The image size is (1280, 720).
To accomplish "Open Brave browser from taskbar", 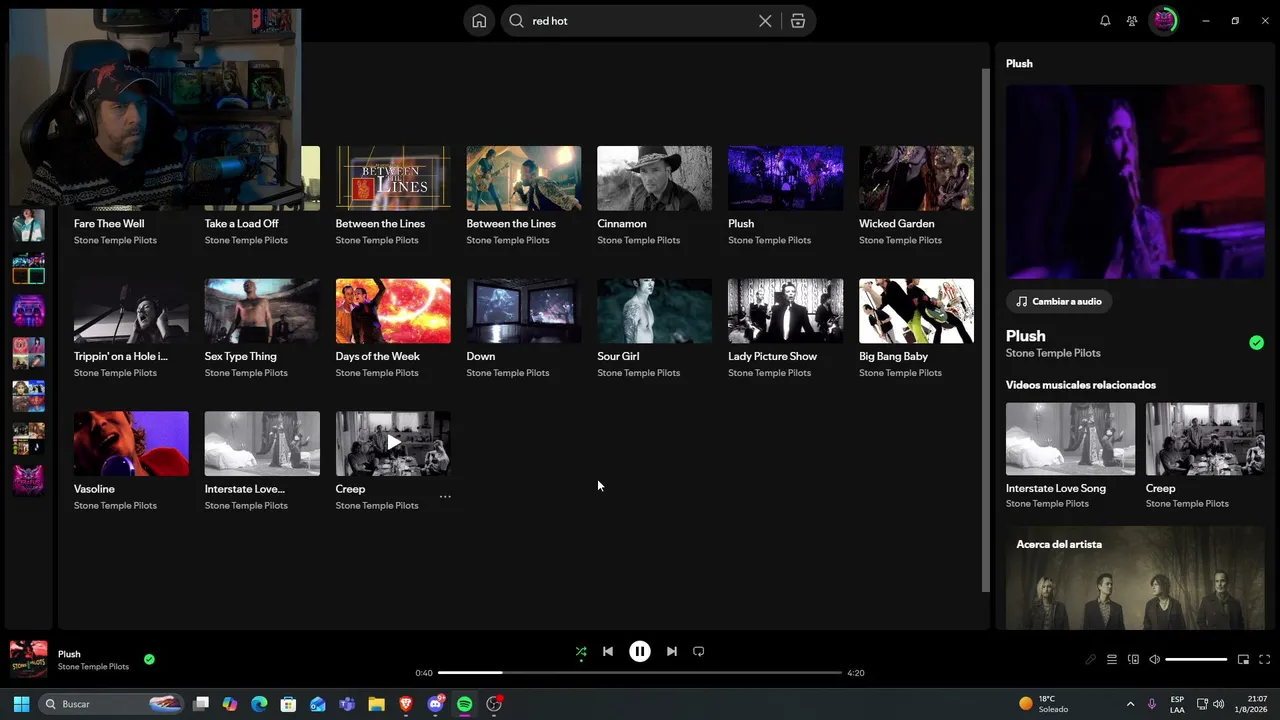I will (x=406, y=704).
